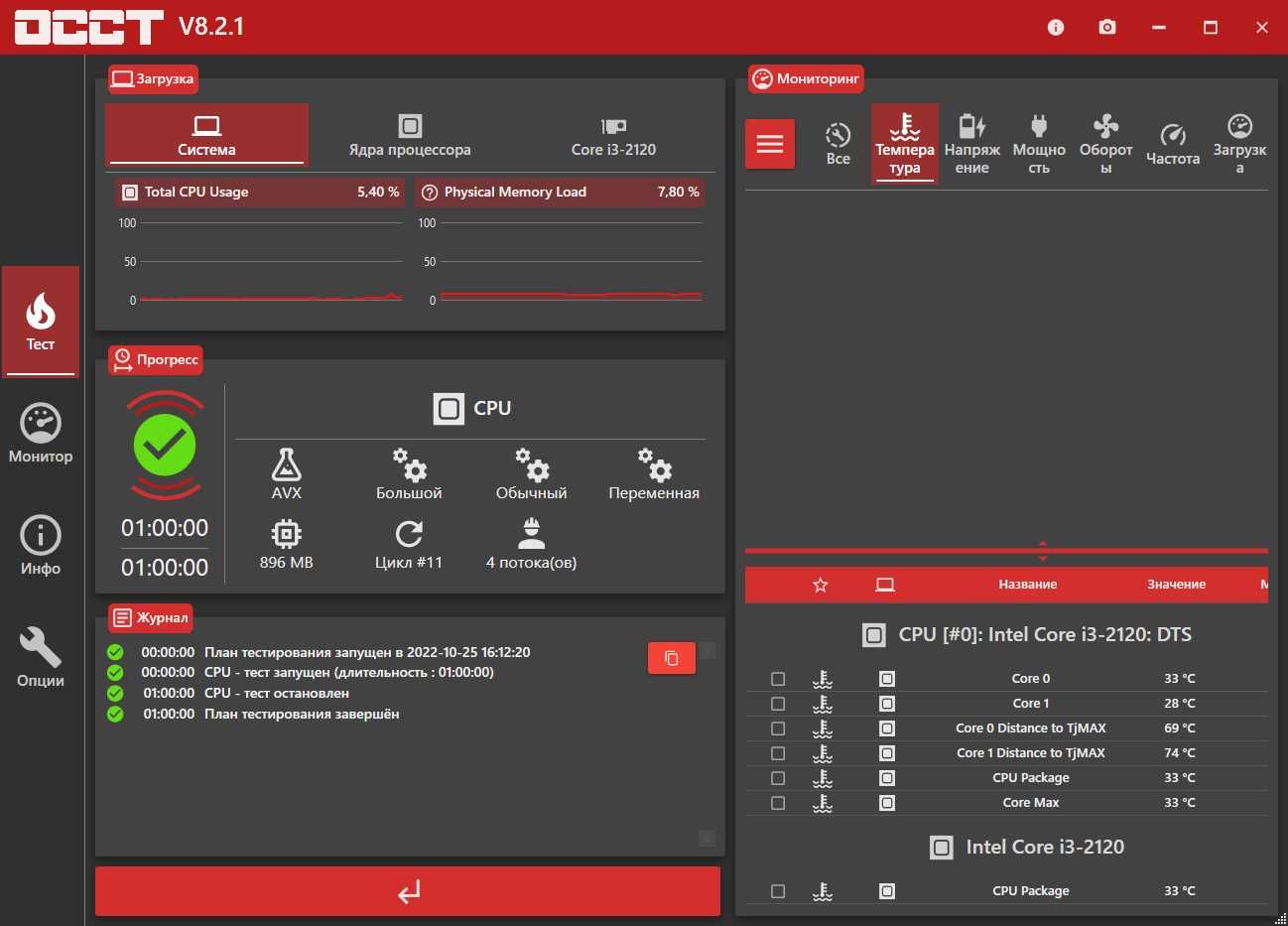Check Core 1 Distance to TjMAX checkbox
The image size is (1288, 926).
[x=778, y=753]
